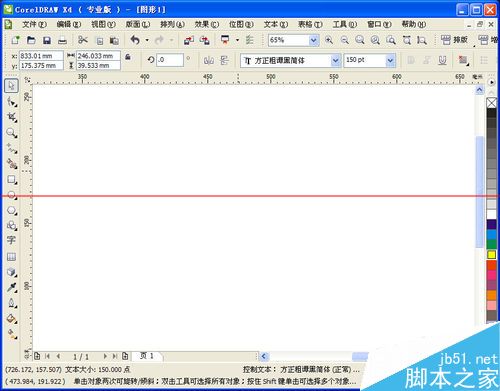Select the Rectangle tool
The image size is (500, 391).
tap(11, 180)
